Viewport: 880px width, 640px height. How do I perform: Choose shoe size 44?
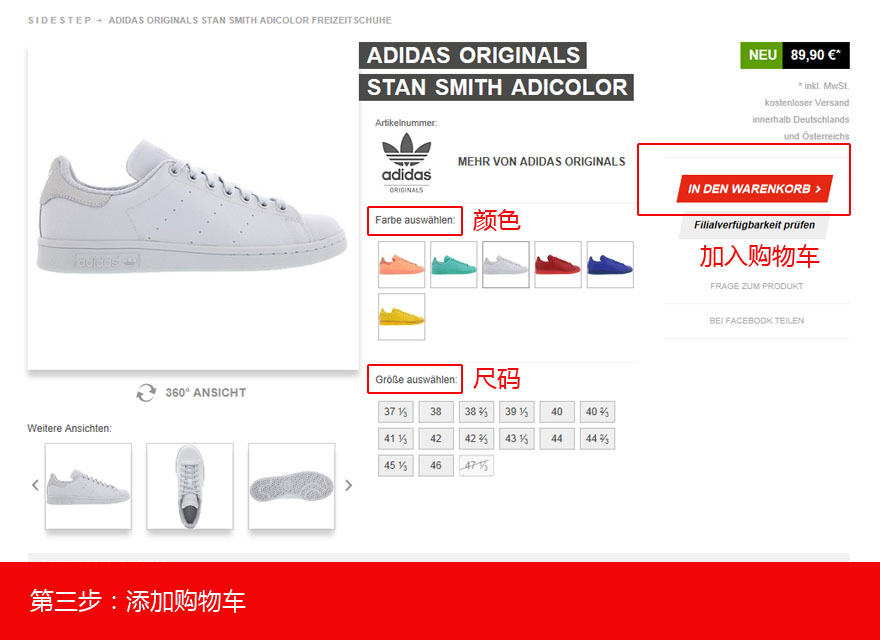(557, 438)
